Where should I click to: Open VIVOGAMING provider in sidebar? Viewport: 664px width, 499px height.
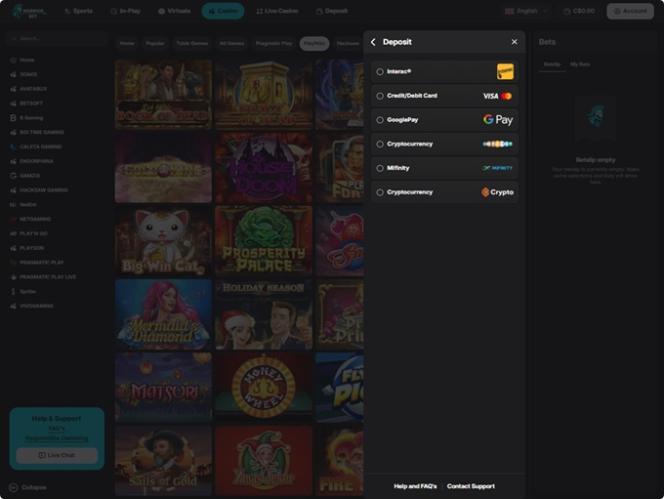coord(36,306)
